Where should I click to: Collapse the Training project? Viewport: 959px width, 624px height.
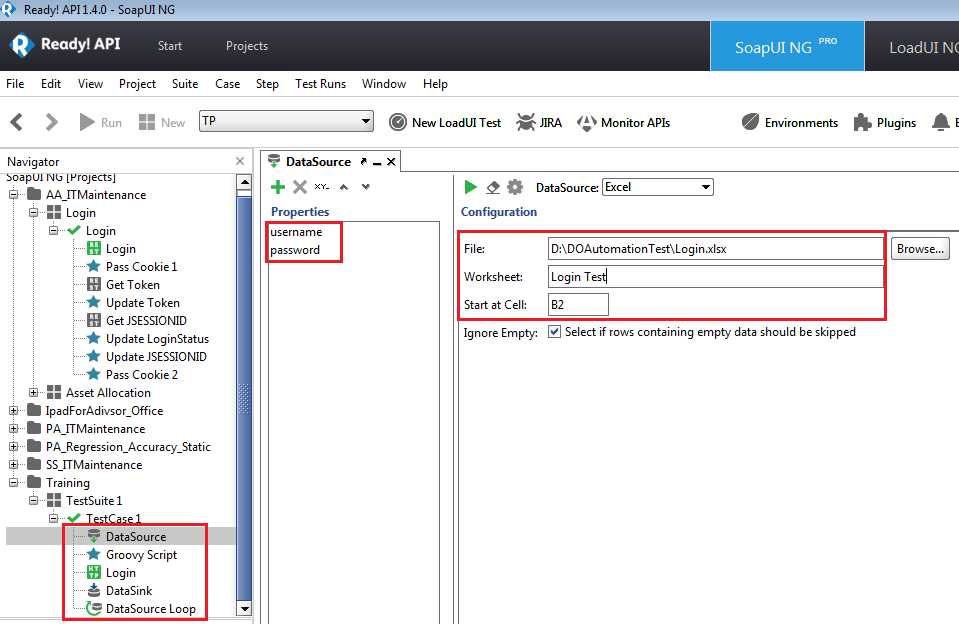click(x=13, y=482)
